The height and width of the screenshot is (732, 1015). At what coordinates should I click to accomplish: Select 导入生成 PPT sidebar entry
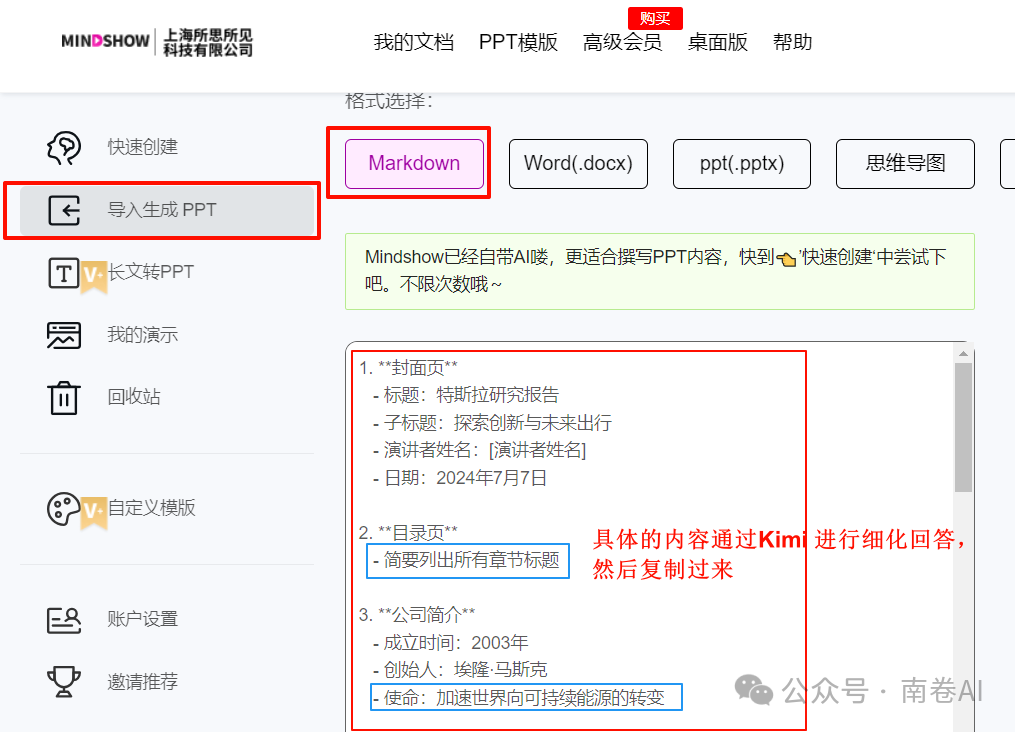point(167,210)
